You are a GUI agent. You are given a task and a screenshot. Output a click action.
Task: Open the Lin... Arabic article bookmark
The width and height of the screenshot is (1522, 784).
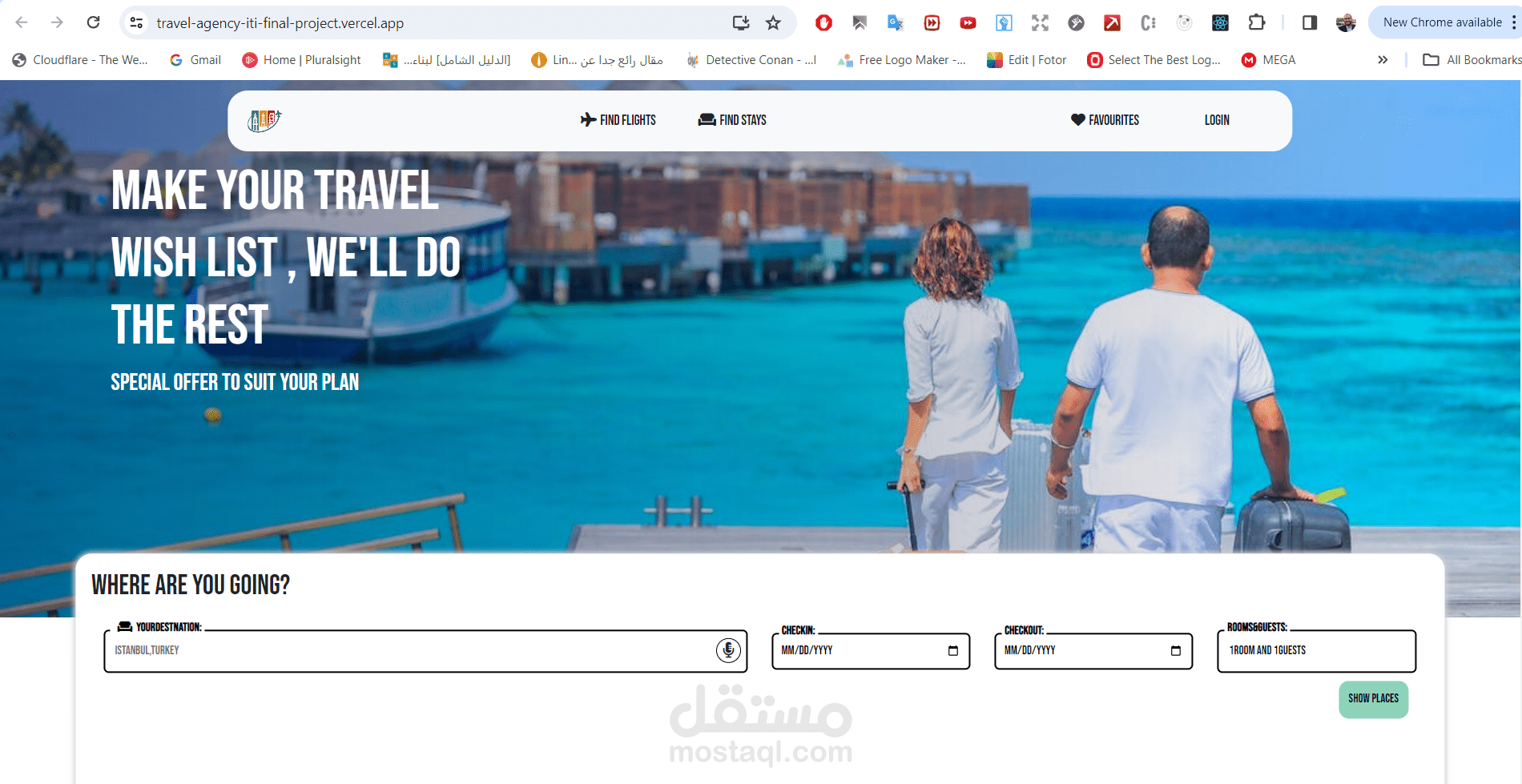598,60
